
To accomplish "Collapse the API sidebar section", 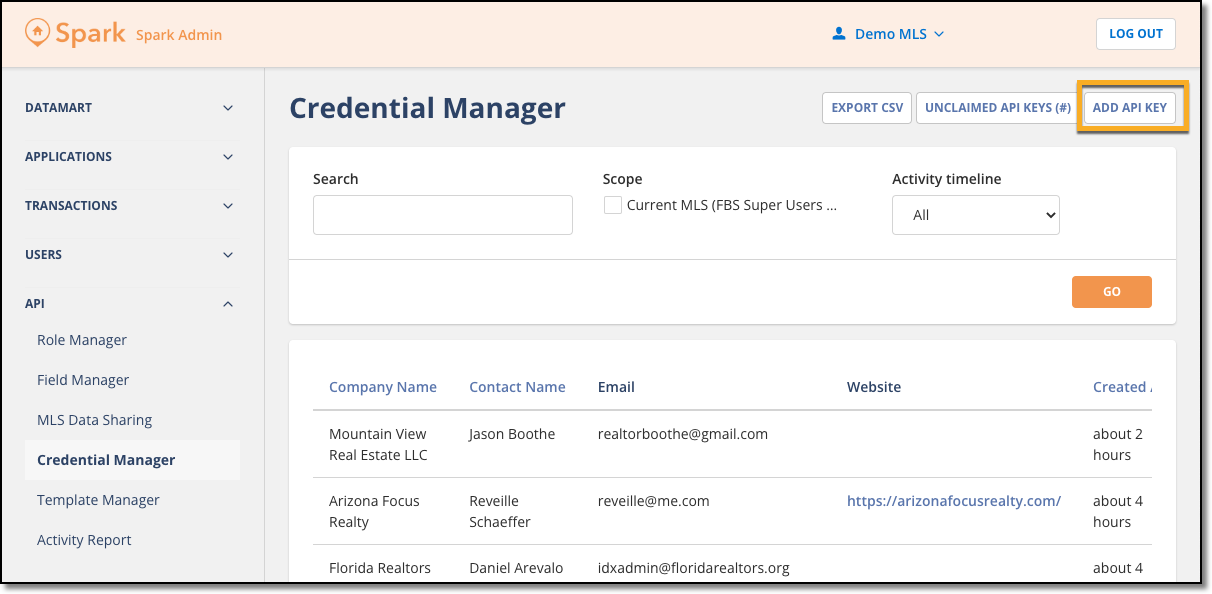I will point(130,304).
